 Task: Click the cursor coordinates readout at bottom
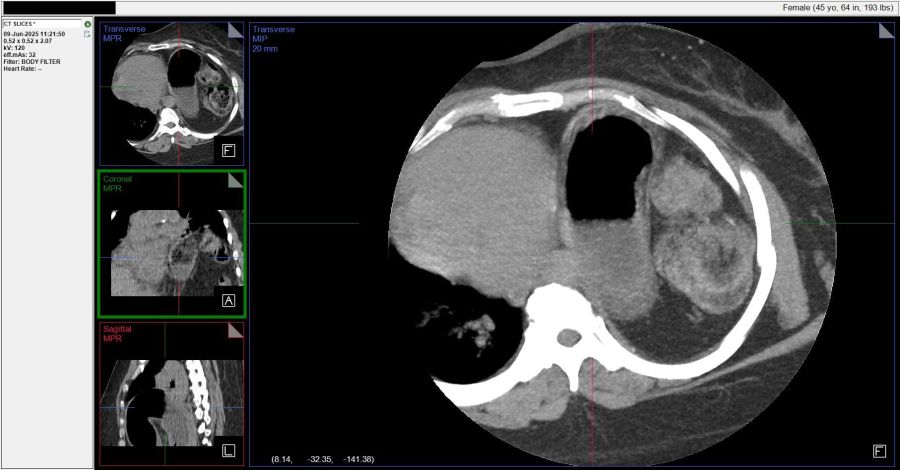(323, 459)
